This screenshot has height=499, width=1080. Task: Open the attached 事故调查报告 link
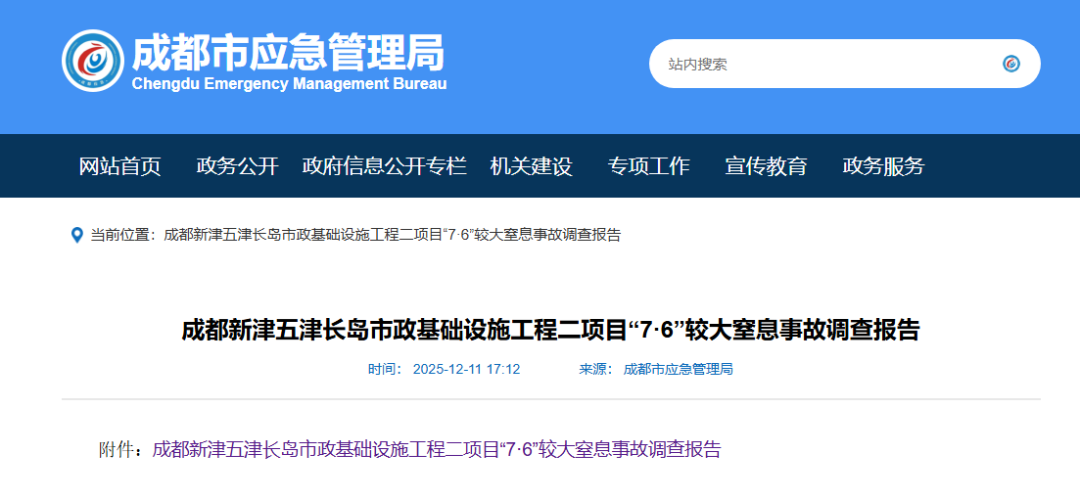tap(436, 450)
